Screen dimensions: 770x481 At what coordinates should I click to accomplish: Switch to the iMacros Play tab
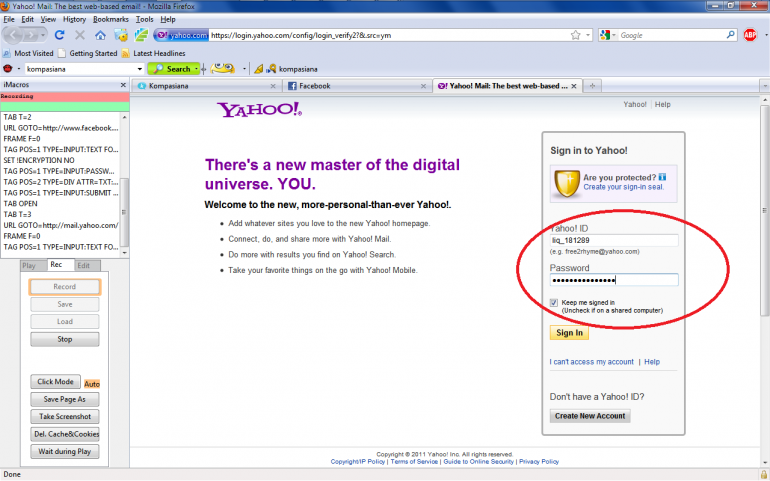coord(29,265)
